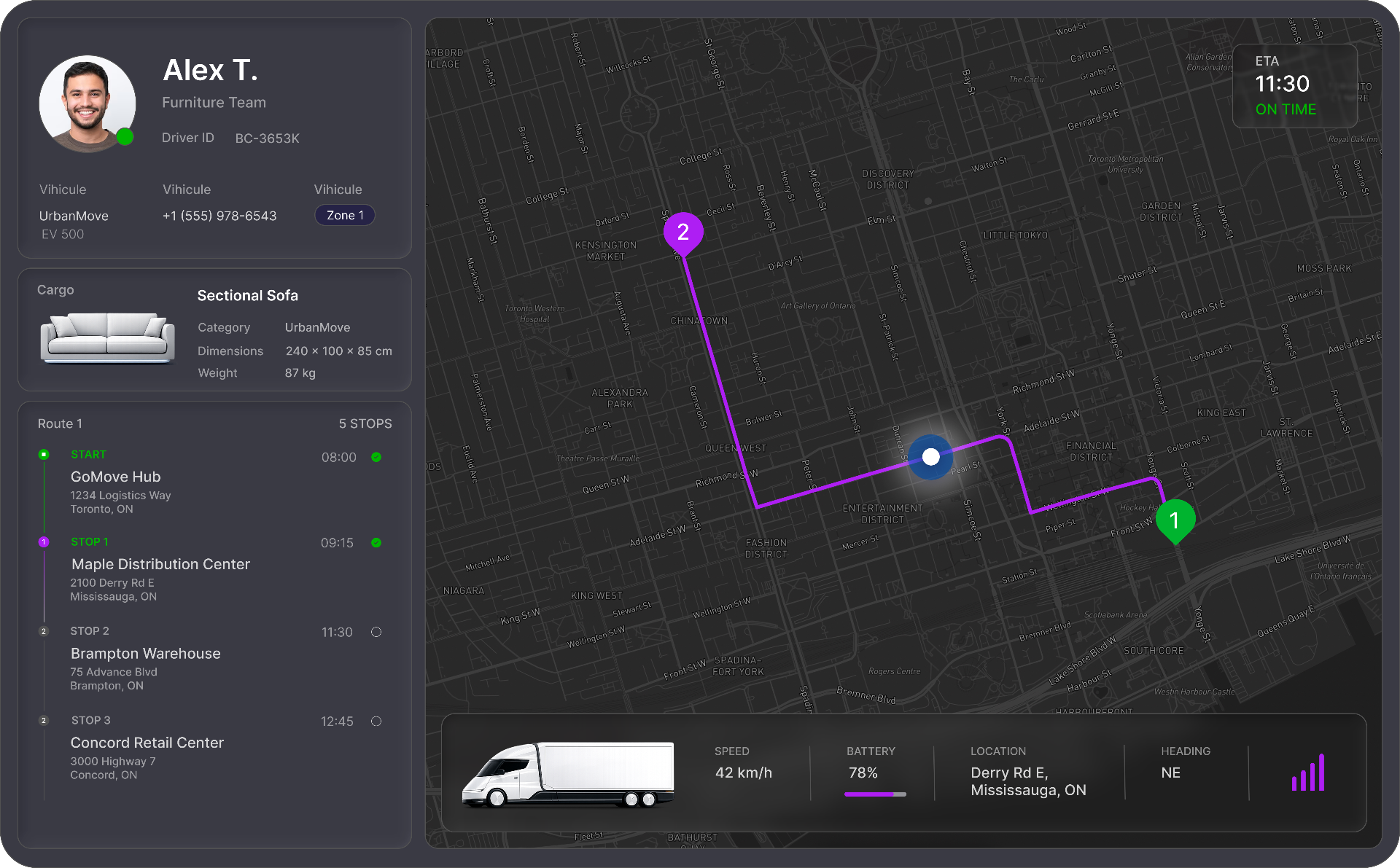Viewport: 1400px width, 868px height.
Task: Select the Concord Retail Center stop
Action: click(147, 743)
